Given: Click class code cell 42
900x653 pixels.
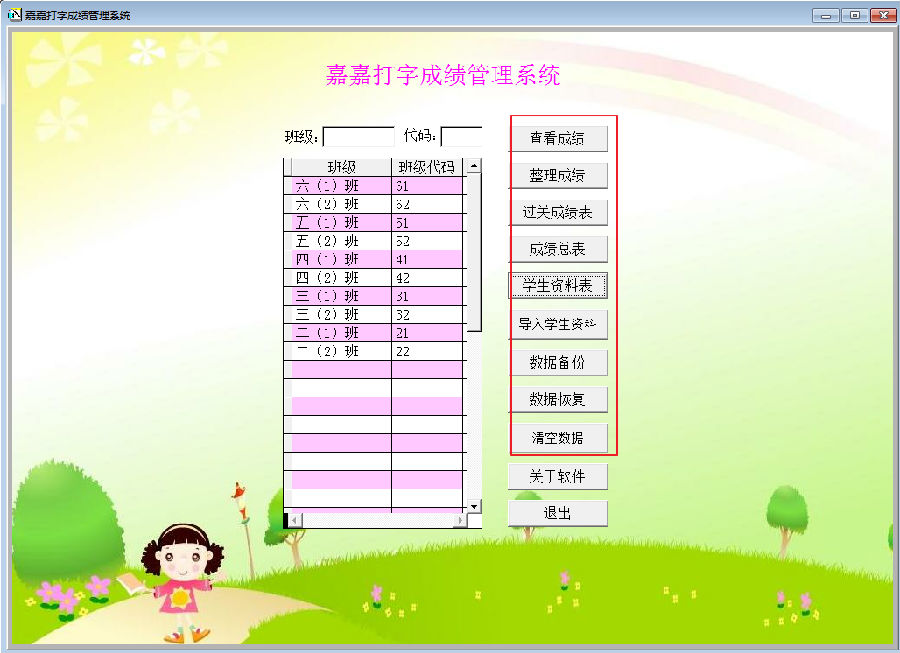Looking at the screenshot, I should 427,278.
